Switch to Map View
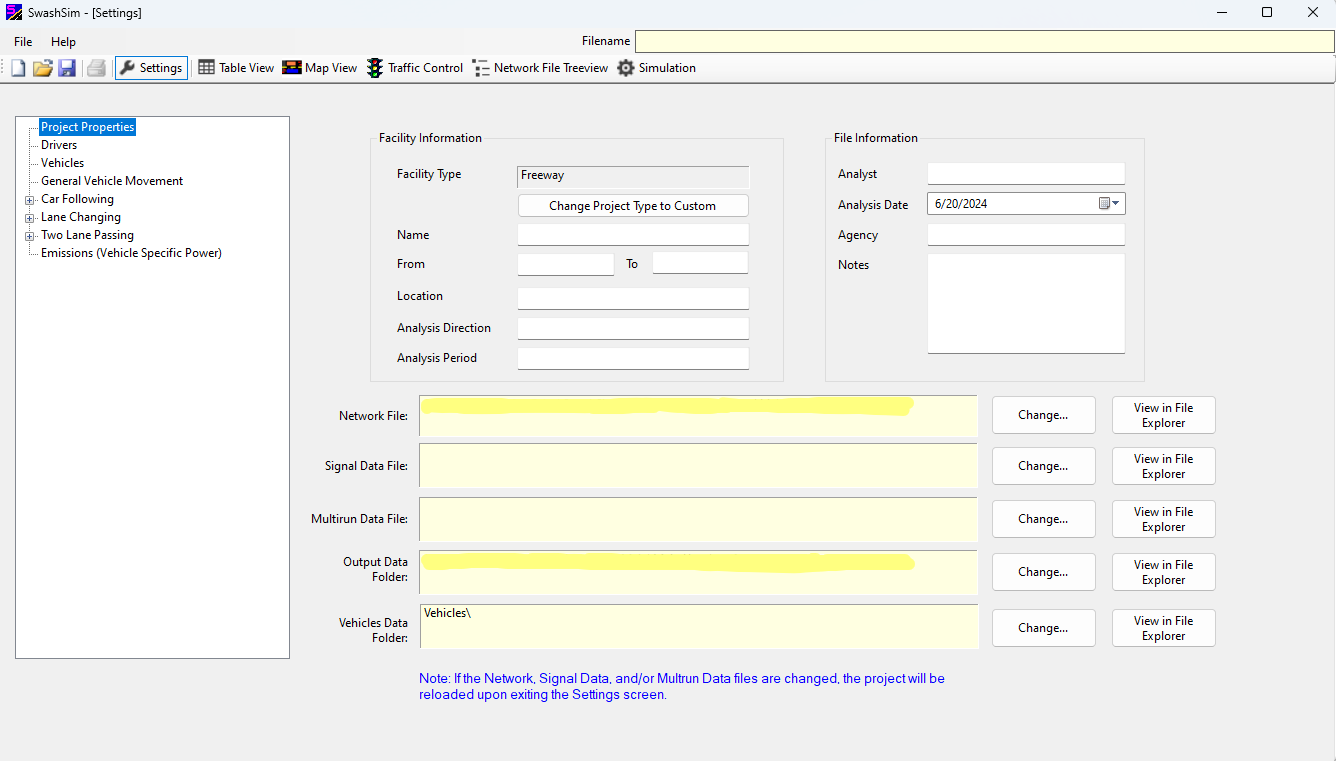The width and height of the screenshot is (1336, 761). pyautogui.click(x=319, y=68)
